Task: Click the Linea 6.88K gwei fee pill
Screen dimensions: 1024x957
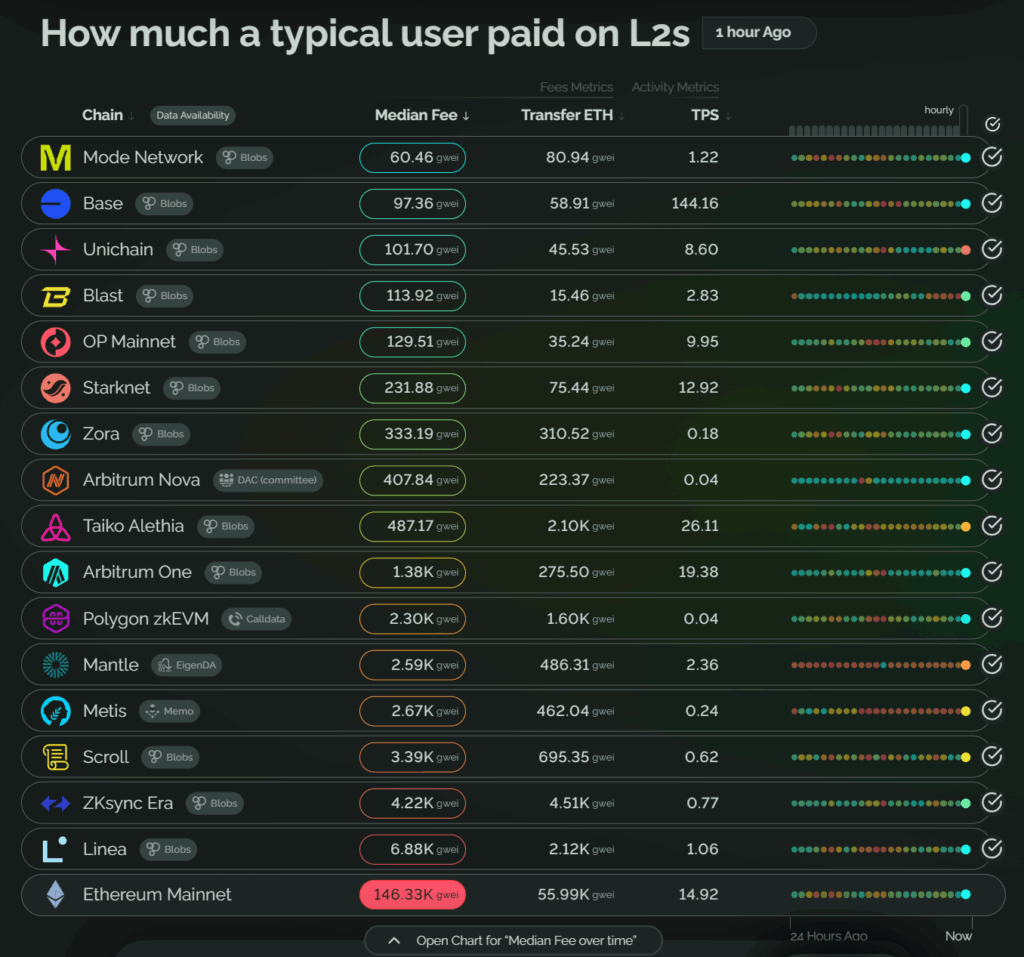Action: 413,849
